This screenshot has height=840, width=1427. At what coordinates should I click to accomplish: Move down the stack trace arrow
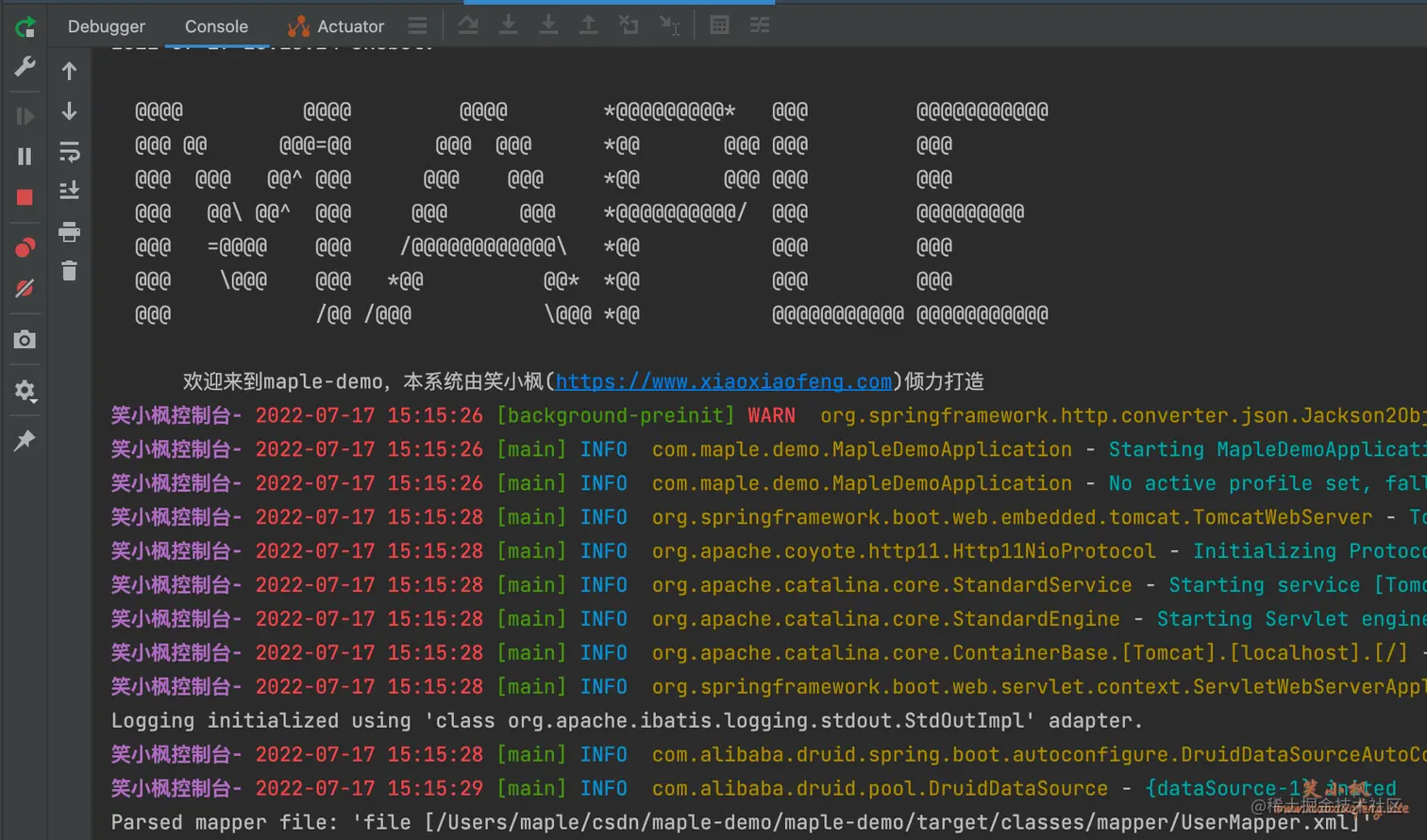pos(69,111)
